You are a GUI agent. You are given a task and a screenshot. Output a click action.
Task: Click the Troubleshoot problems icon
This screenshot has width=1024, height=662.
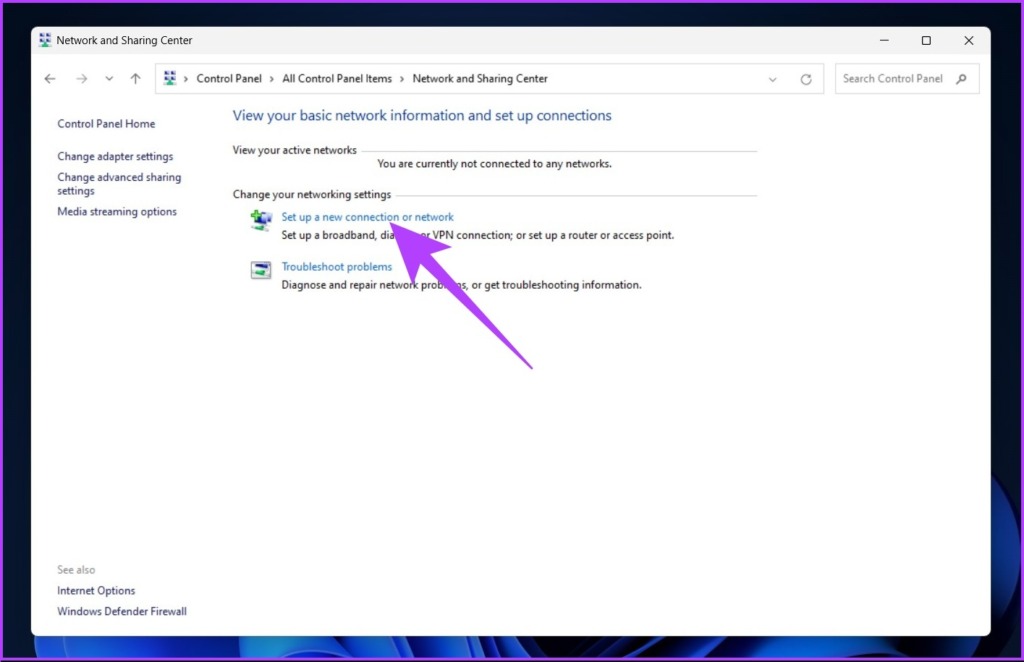coord(261,270)
